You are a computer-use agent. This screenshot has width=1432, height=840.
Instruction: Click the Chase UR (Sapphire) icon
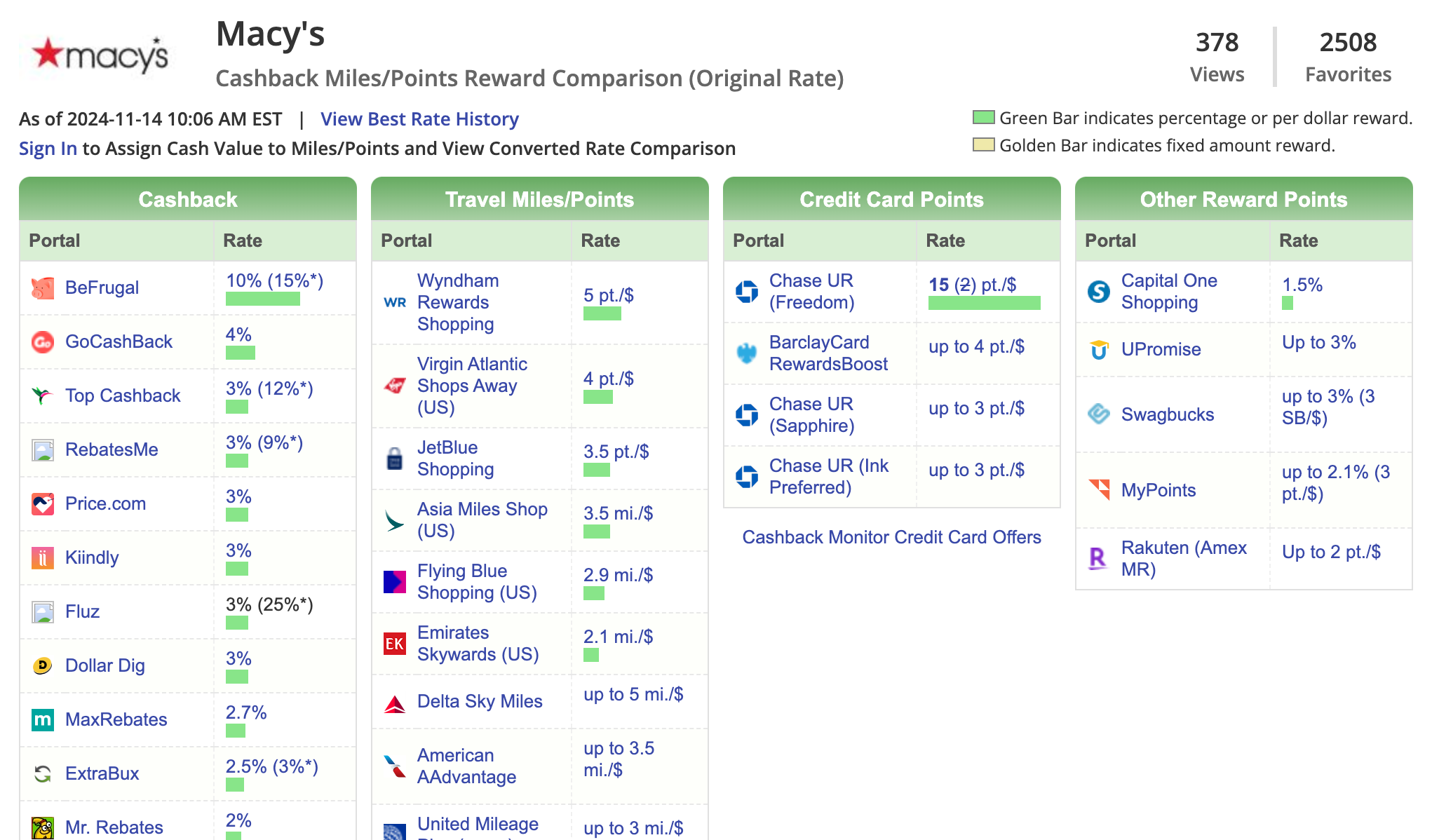747,415
